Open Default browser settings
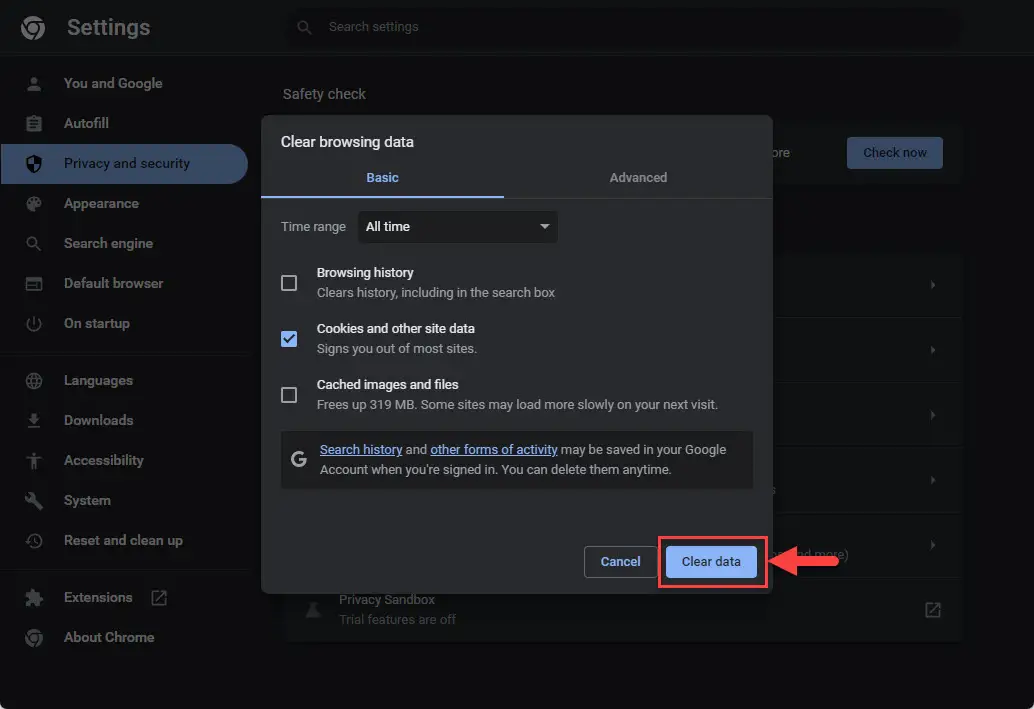 tap(113, 284)
